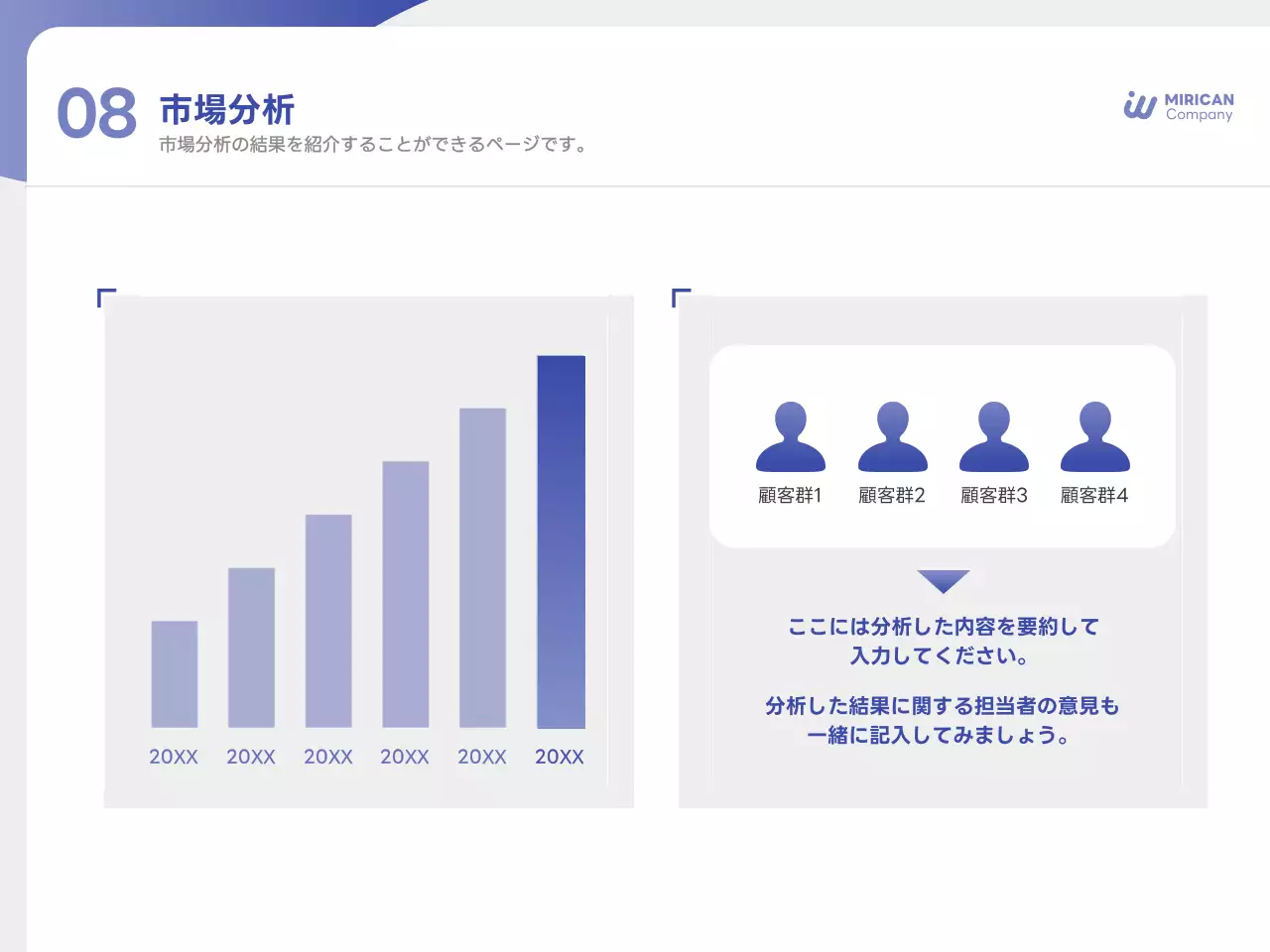
Task: Select the gray subtitle text under the title
Action: coord(374,145)
